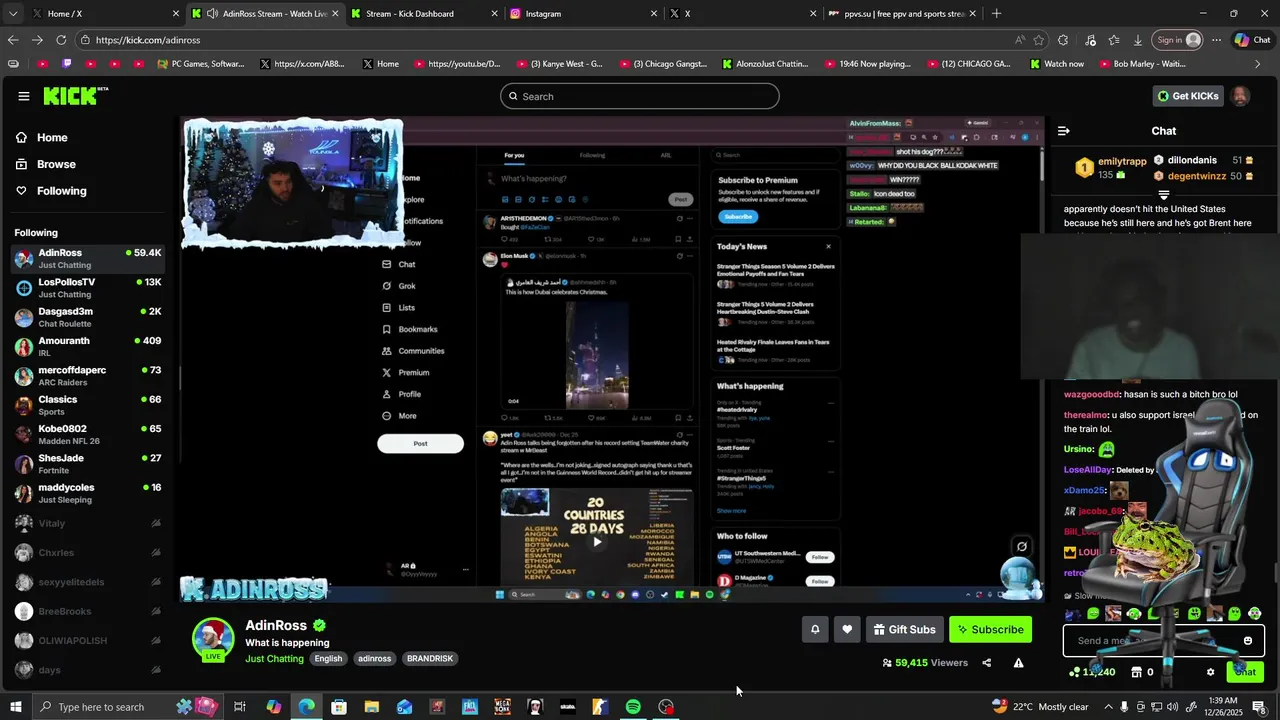Click the BRANDRISK tag
1280x720 pixels.
pyautogui.click(x=430, y=659)
